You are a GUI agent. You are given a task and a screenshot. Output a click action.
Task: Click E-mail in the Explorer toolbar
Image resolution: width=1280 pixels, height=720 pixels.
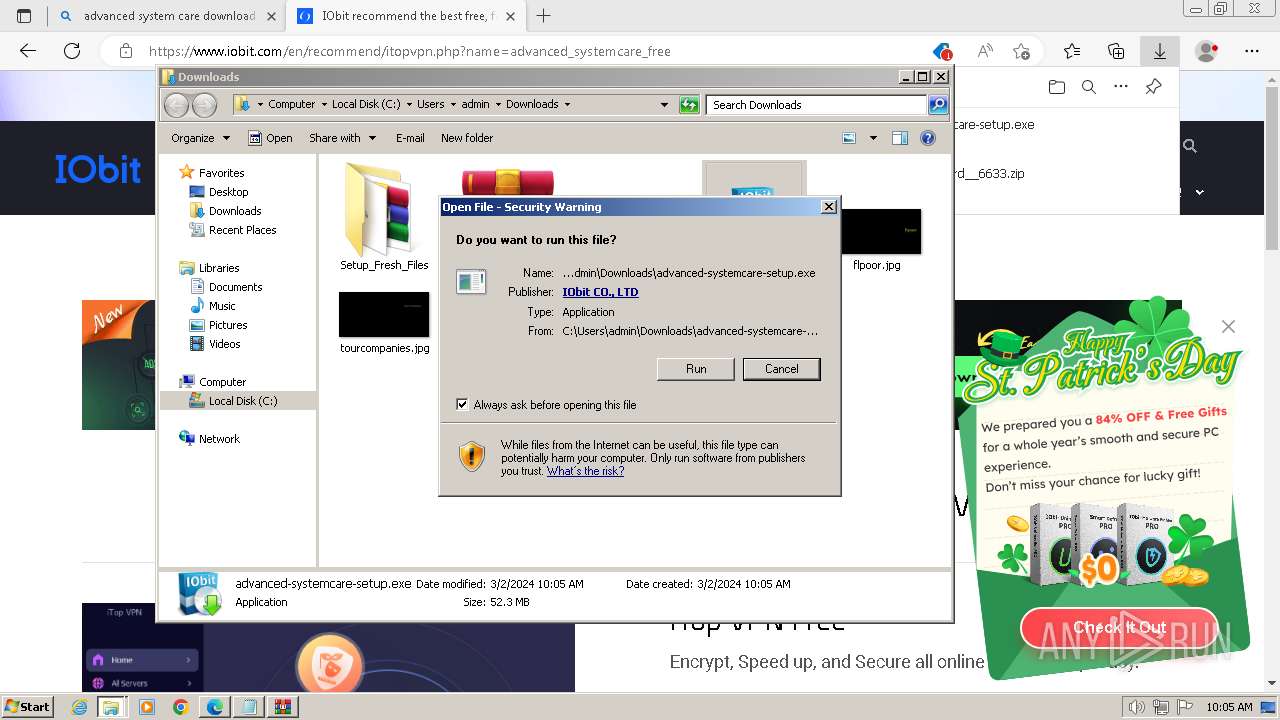(410, 138)
